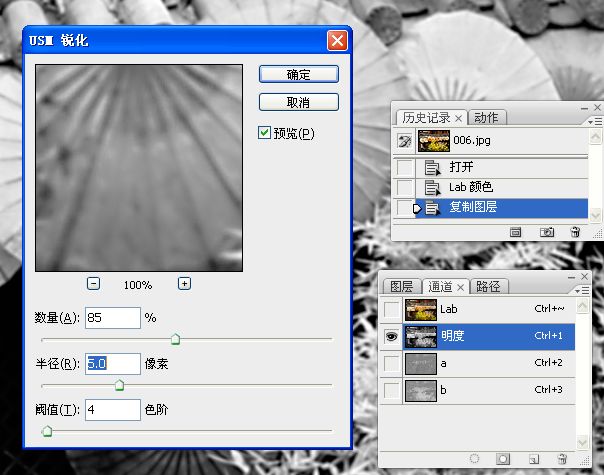
Task: Select the 006.jpg history snapshot
Action: coord(501,141)
